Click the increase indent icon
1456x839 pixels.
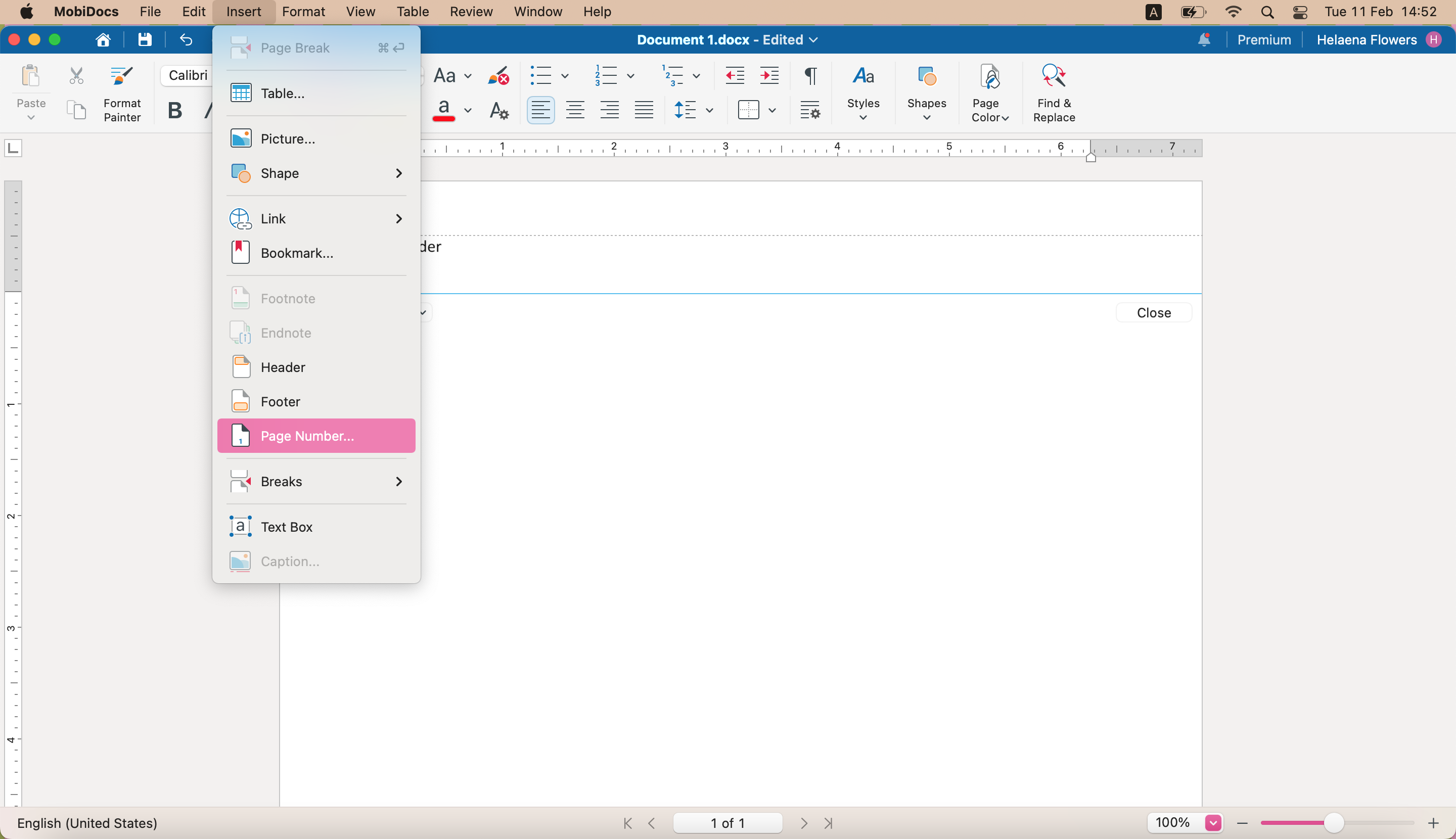[769, 75]
